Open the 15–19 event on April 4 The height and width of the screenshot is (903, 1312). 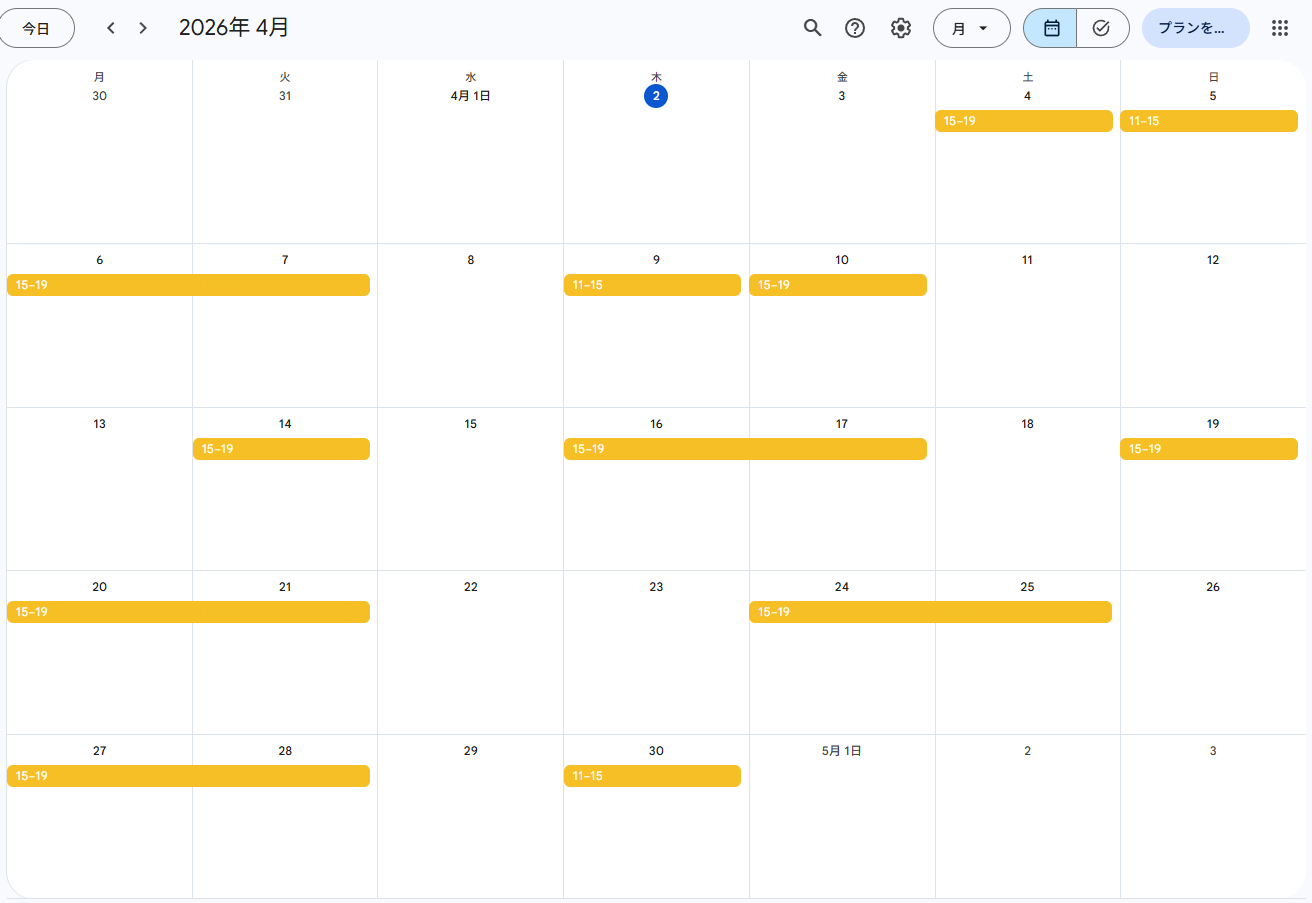(1023, 121)
